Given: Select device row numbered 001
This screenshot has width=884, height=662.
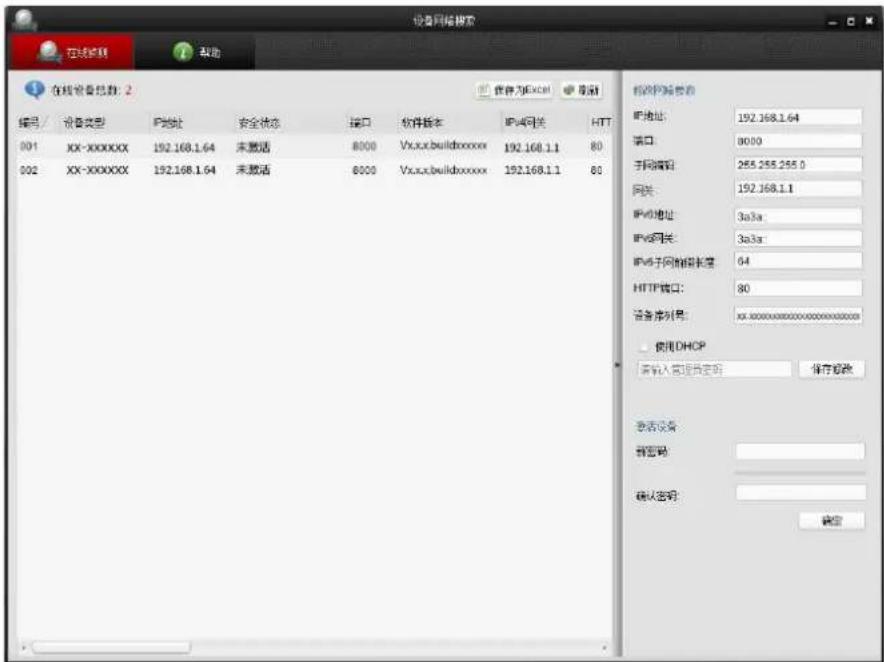Looking at the screenshot, I should 315,147.
